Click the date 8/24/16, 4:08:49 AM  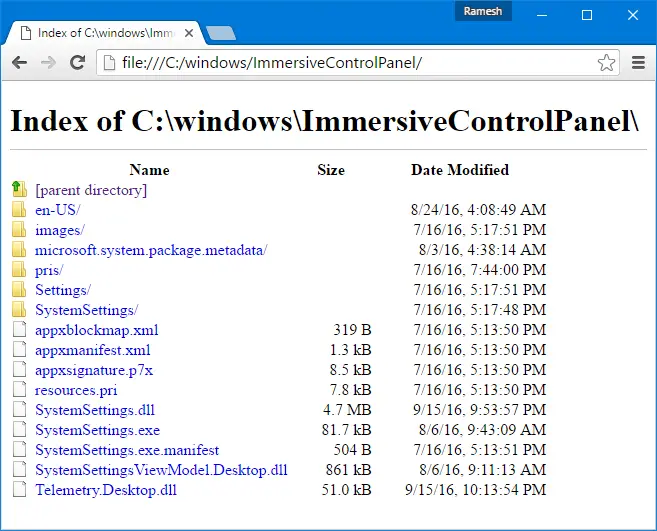click(x=479, y=209)
